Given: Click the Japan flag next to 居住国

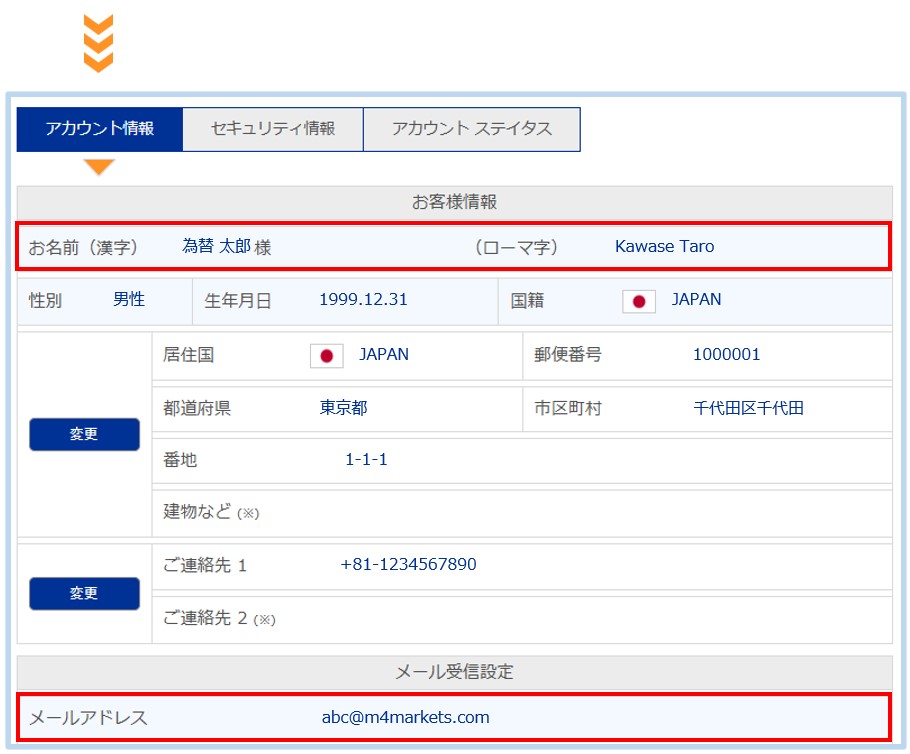Looking at the screenshot, I should [326, 356].
